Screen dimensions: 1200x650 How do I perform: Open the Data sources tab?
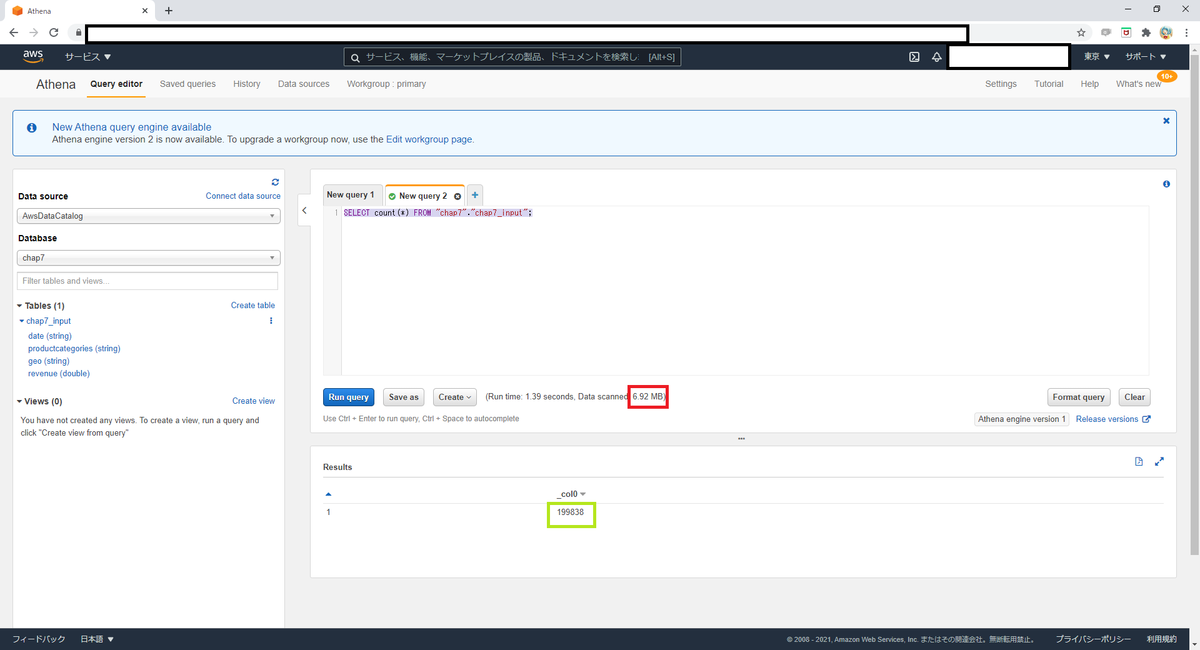coord(304,84)
